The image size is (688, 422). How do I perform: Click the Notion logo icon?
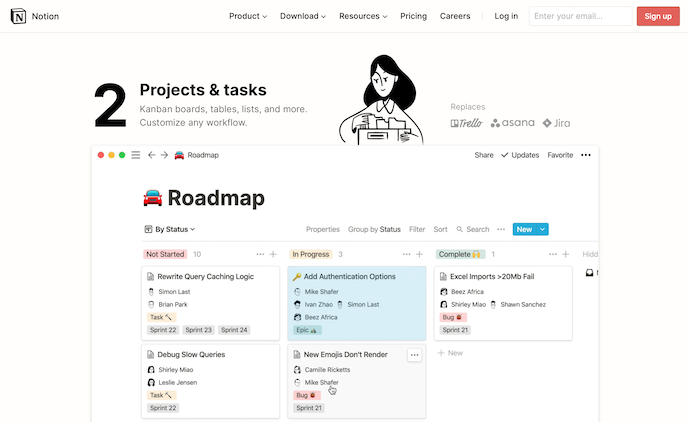(18, 16)
